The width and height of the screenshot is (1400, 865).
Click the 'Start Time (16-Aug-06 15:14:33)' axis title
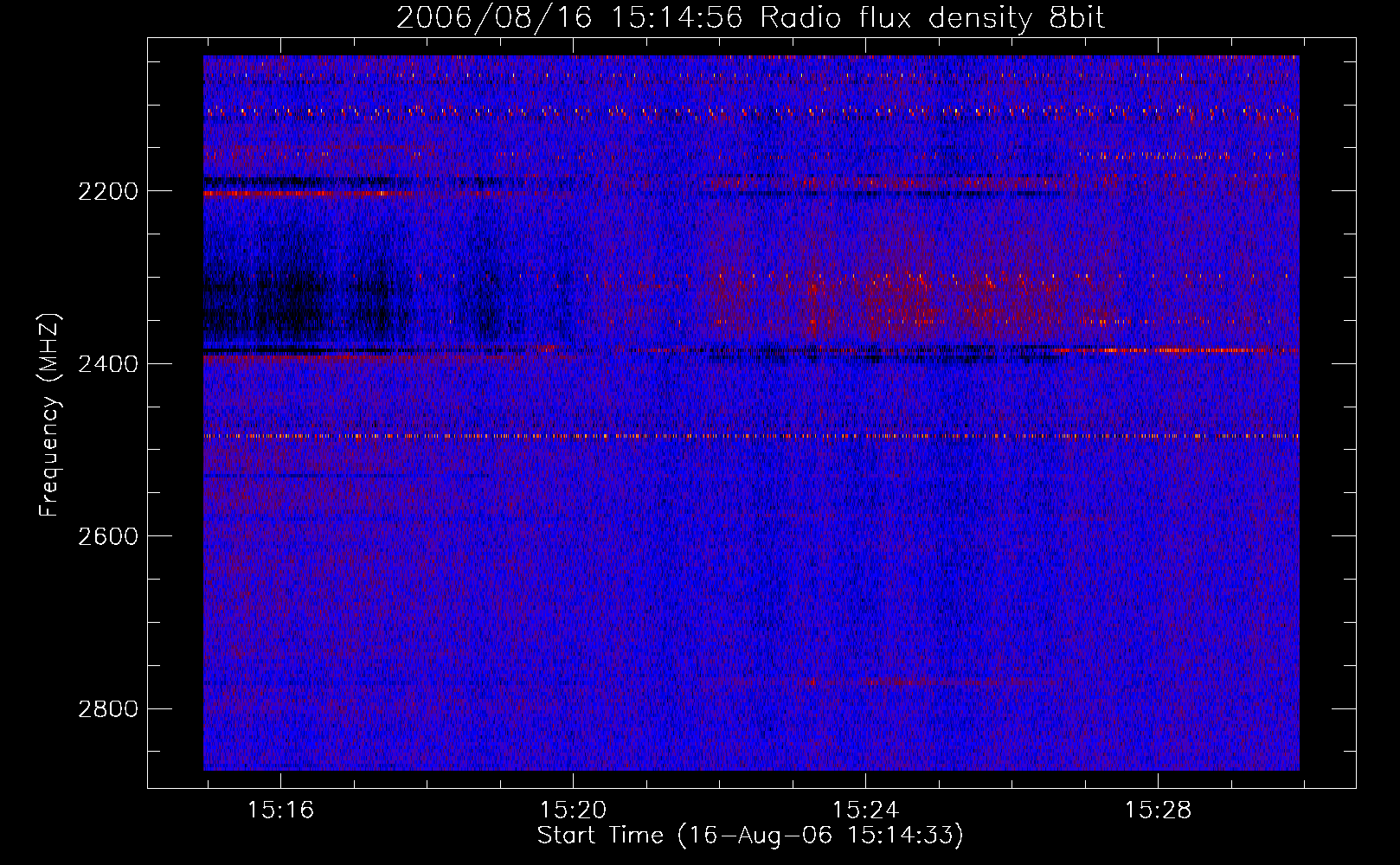(x=750, y=836)
